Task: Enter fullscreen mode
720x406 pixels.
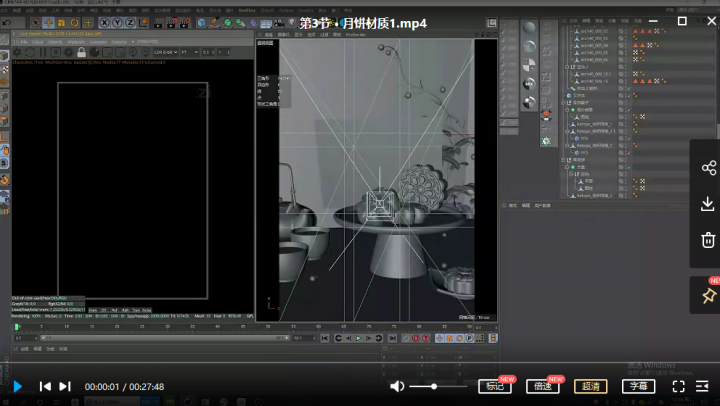Action: coord(678,386)
